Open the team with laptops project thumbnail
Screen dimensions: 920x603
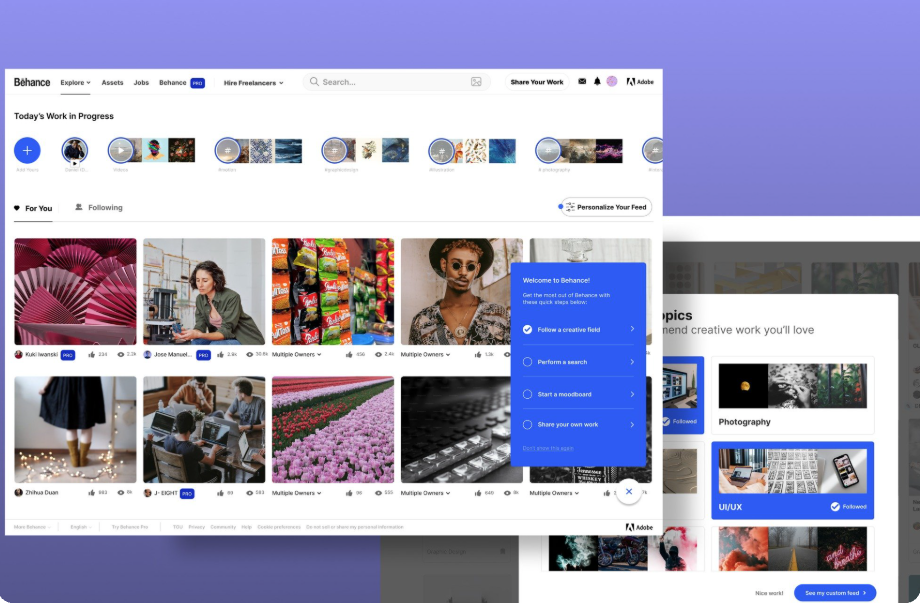coord(204,430)
